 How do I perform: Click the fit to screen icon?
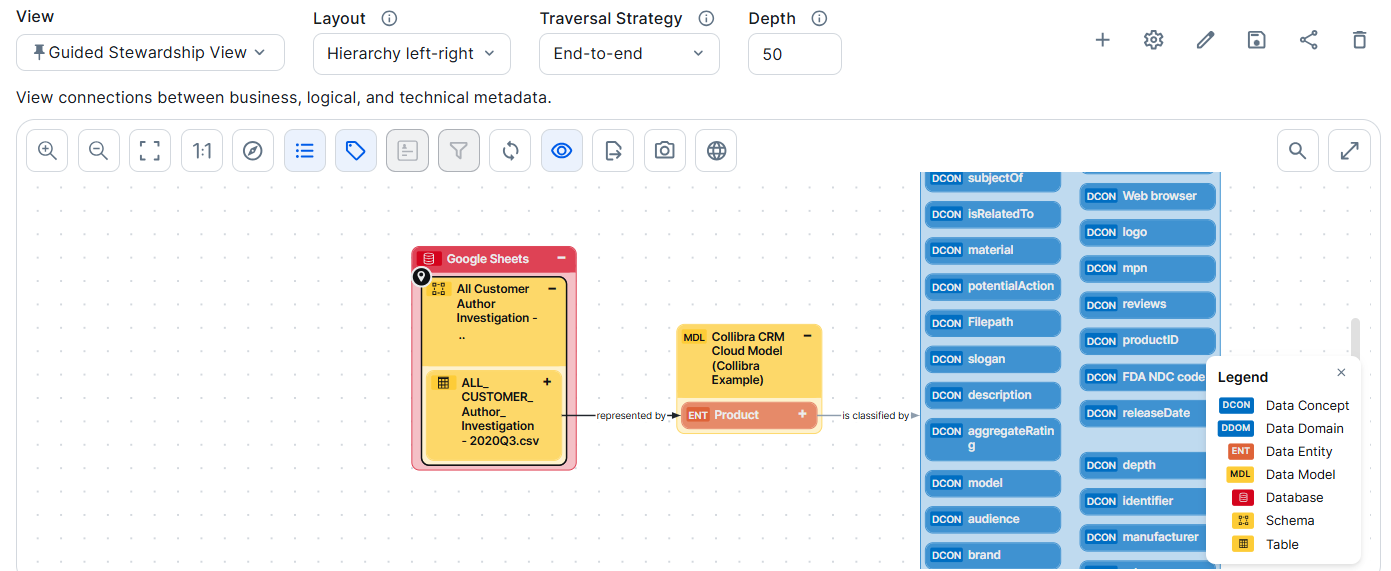coord(150,151)
